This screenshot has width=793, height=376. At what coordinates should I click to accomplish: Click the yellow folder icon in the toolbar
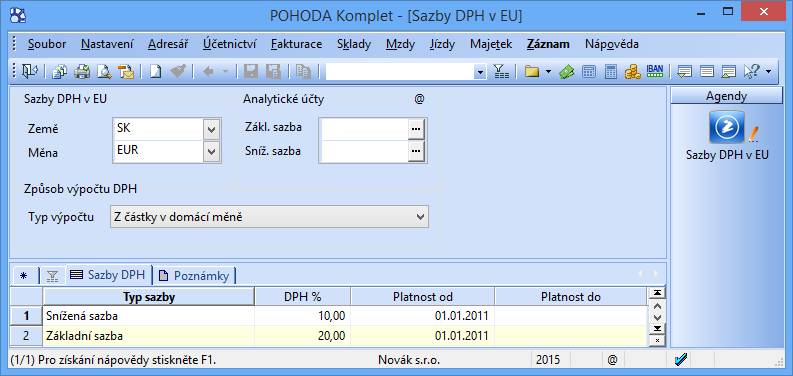pos(532,72)
